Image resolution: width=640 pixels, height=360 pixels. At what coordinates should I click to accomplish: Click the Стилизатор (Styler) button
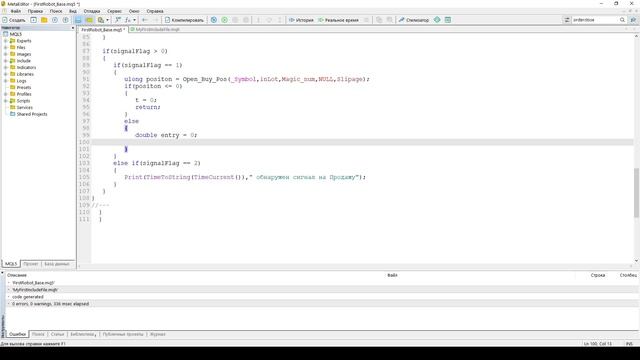(414, 20)
